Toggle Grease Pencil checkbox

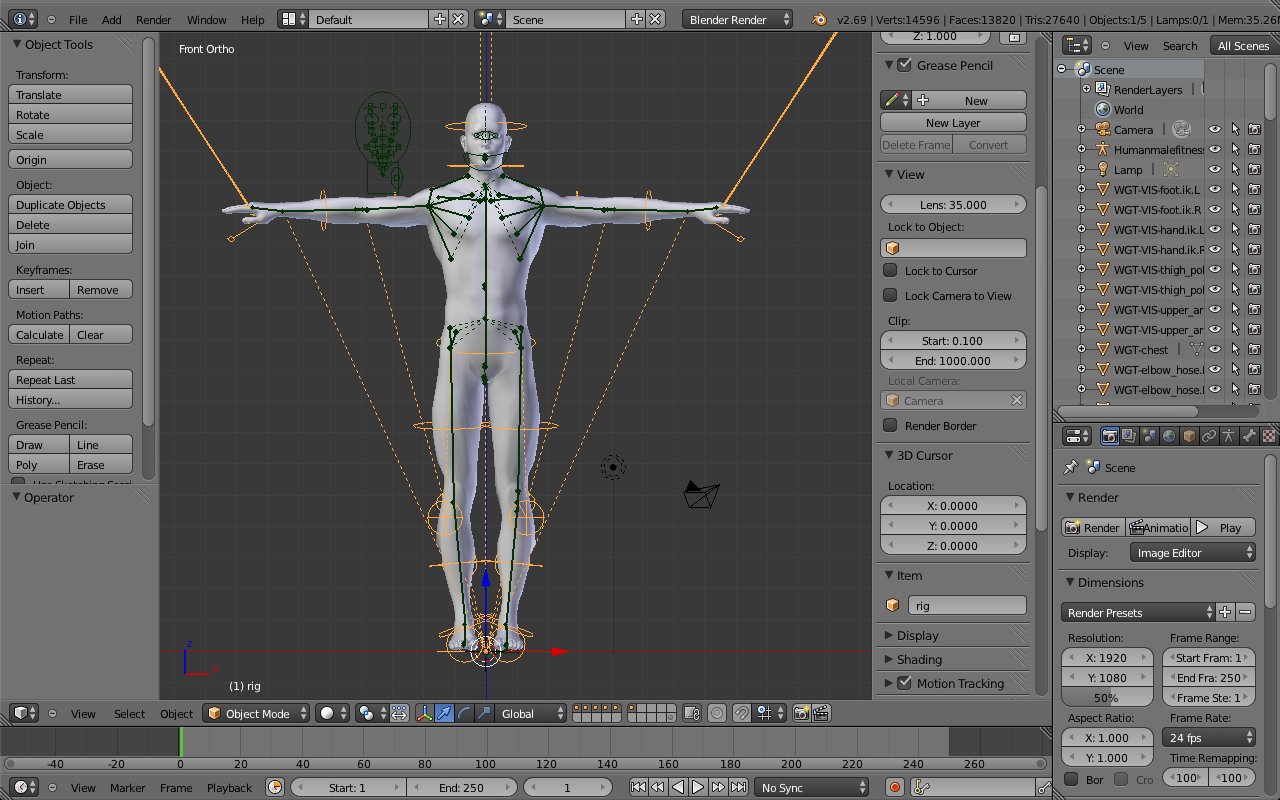pos(905,65)
